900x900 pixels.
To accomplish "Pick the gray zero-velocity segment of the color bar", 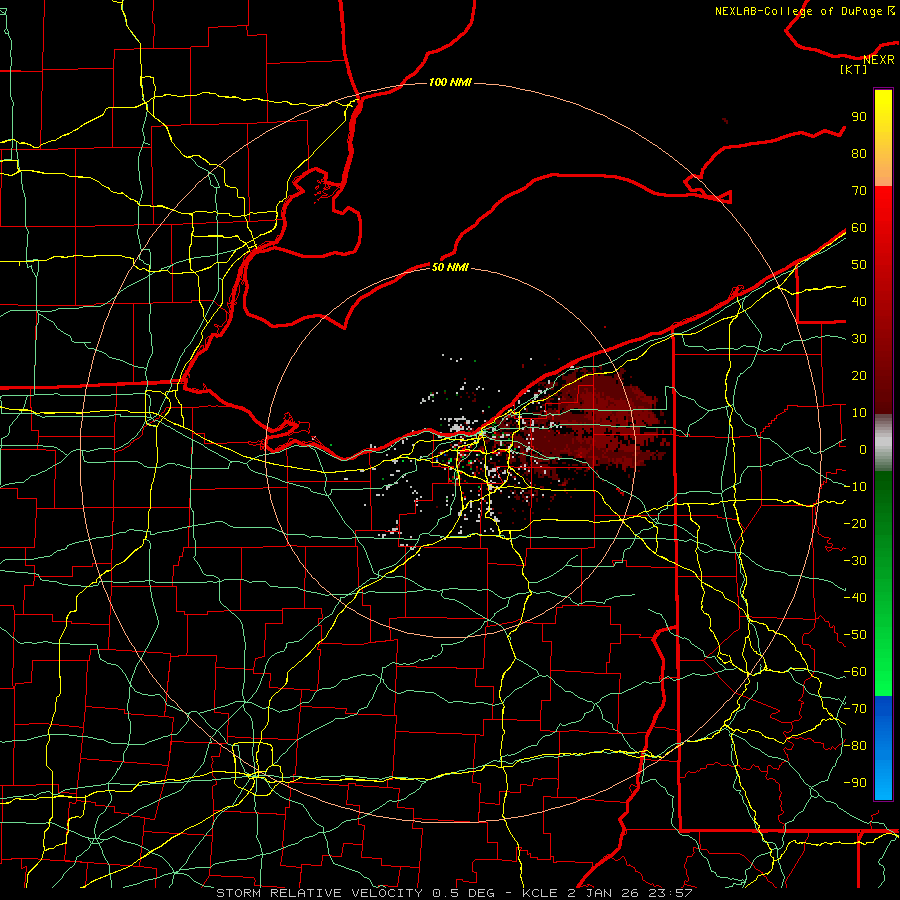I will click(x=883, y=443).
